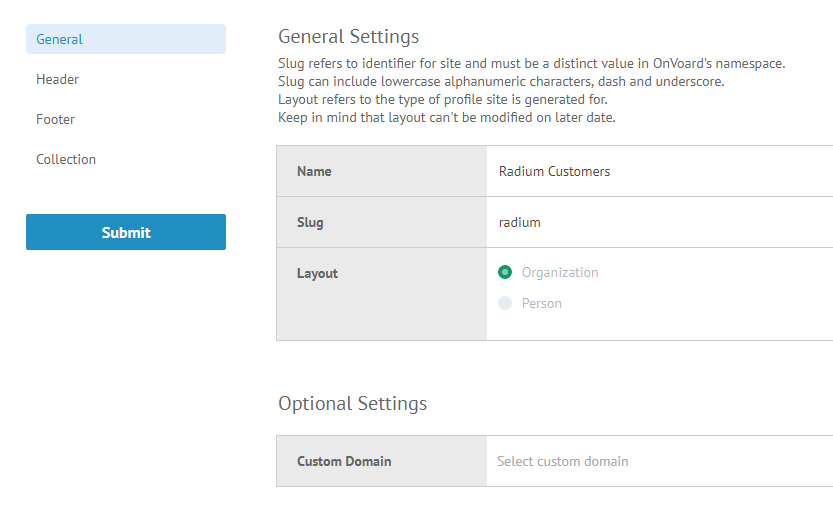
Task: Click the Submit button
Action: pos(126,232)
